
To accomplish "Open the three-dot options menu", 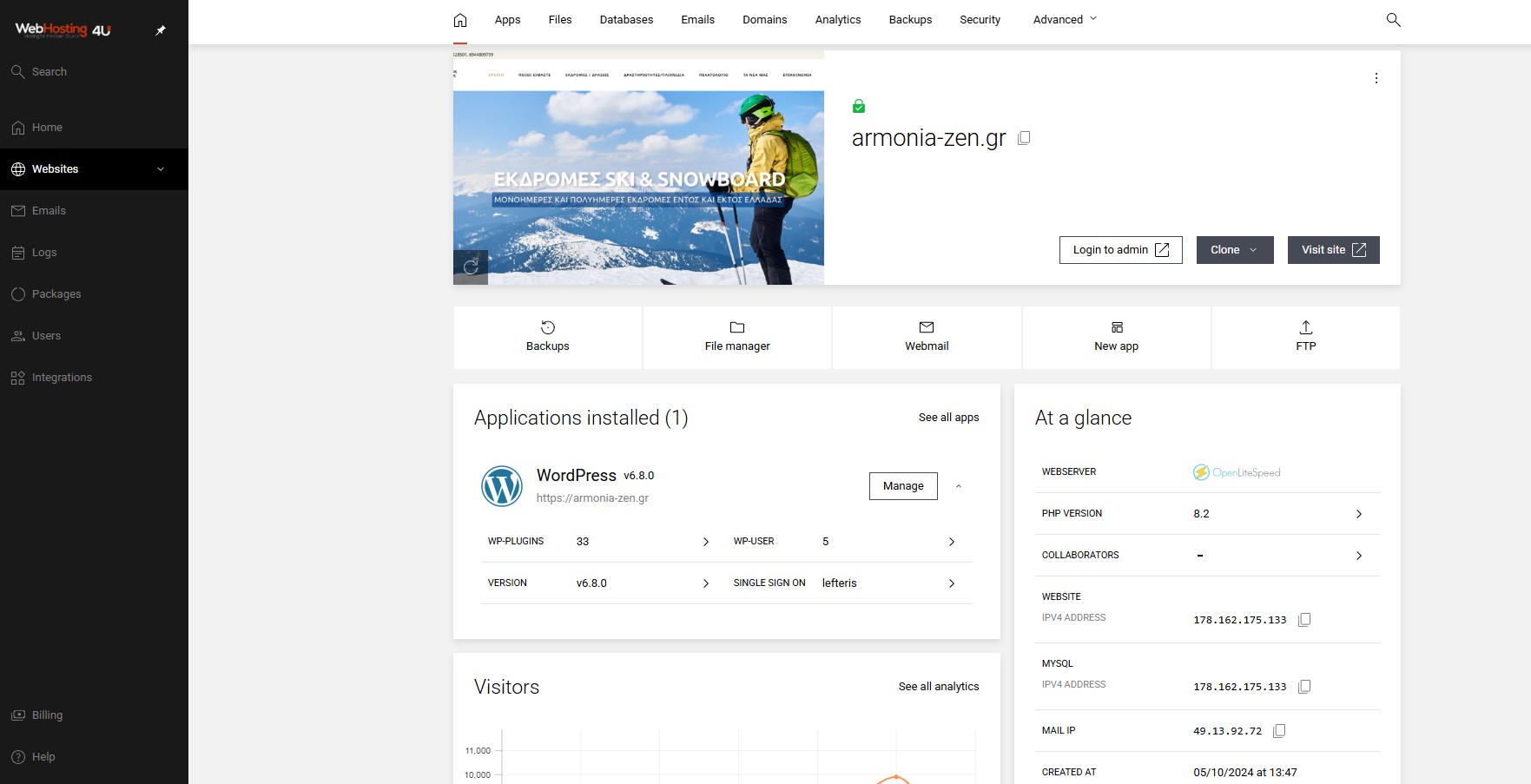I will coord(1376,78).
